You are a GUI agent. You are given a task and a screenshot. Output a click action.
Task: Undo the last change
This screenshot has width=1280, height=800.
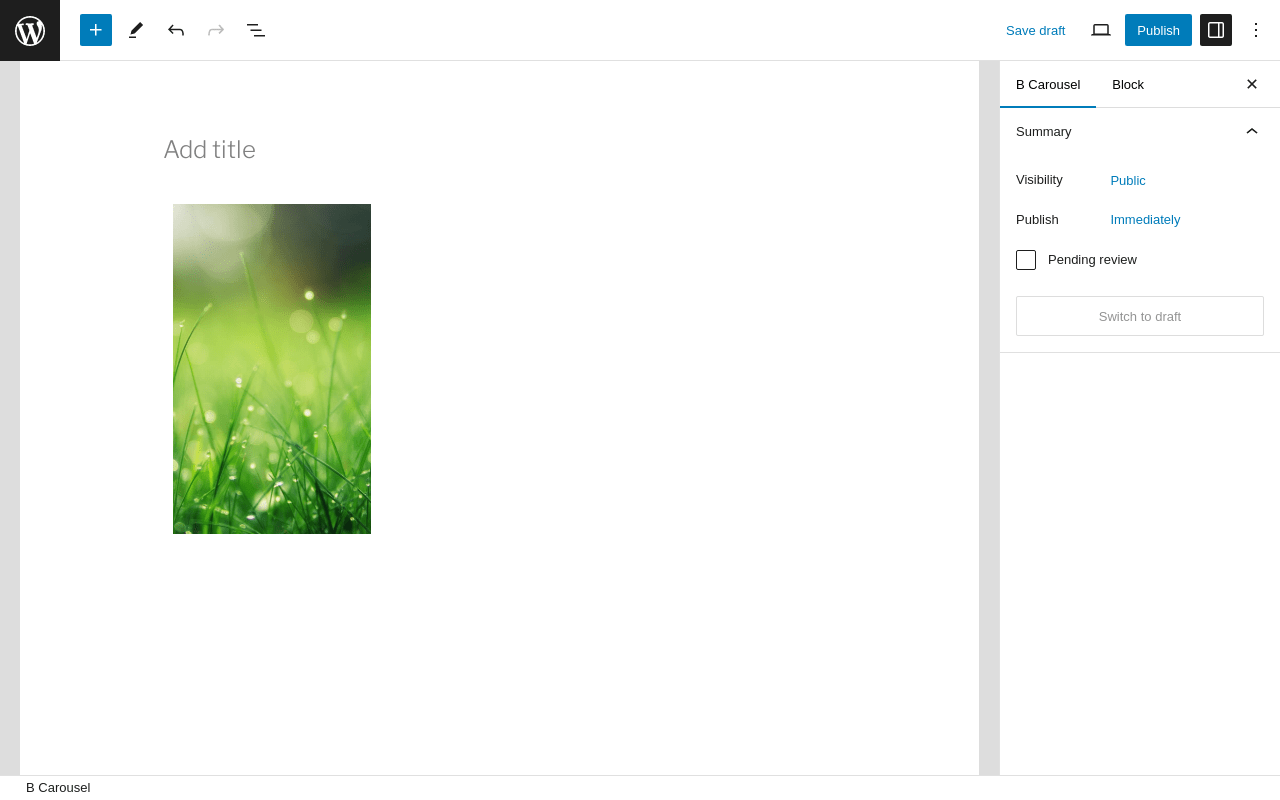click(176, 30)
